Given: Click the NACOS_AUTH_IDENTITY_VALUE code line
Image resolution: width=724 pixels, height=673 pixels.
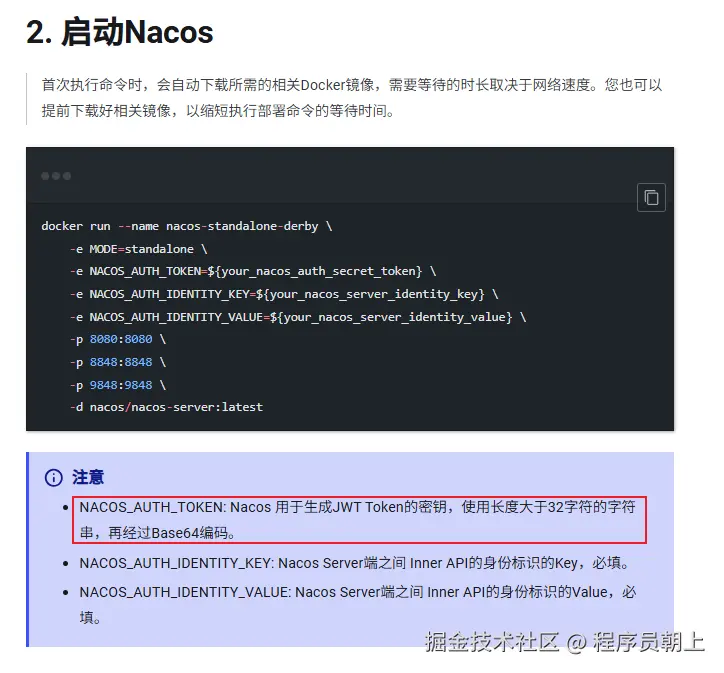Looking at the screenshot, I should tap(298, 317).
